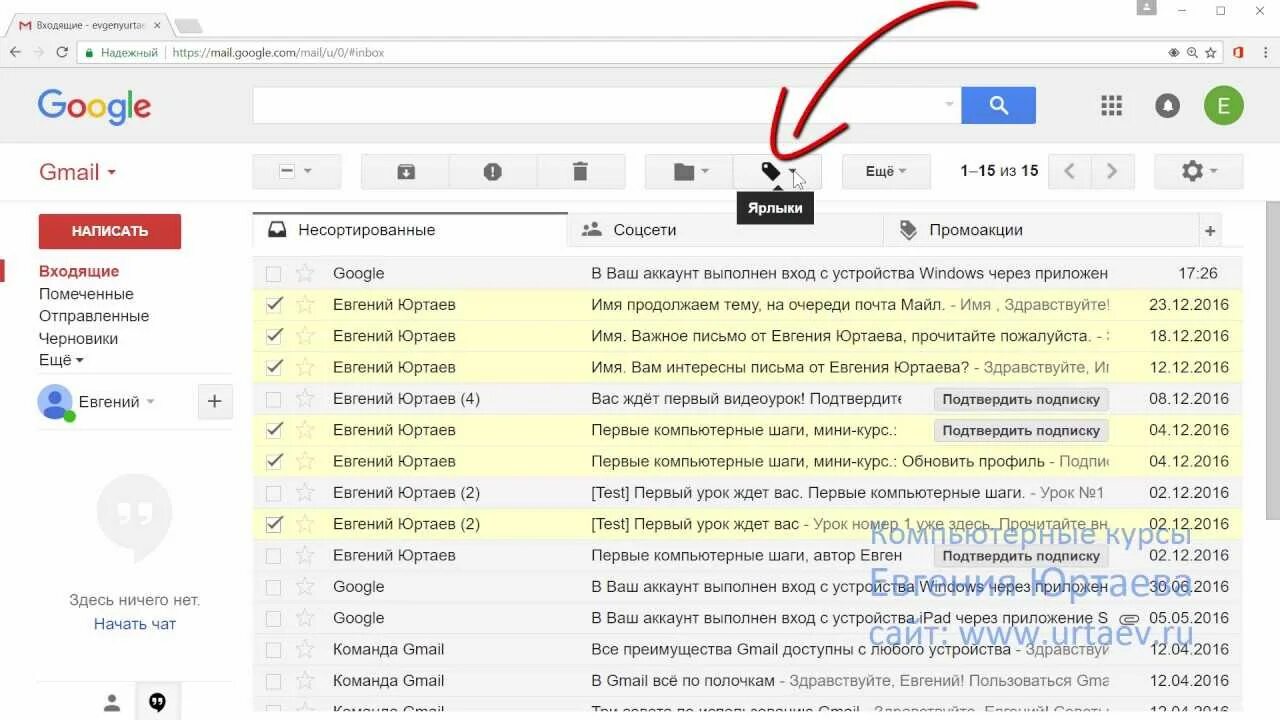
Task: Check the 08.12.2016 message checkbox
Action: click(x=274, y=399)
